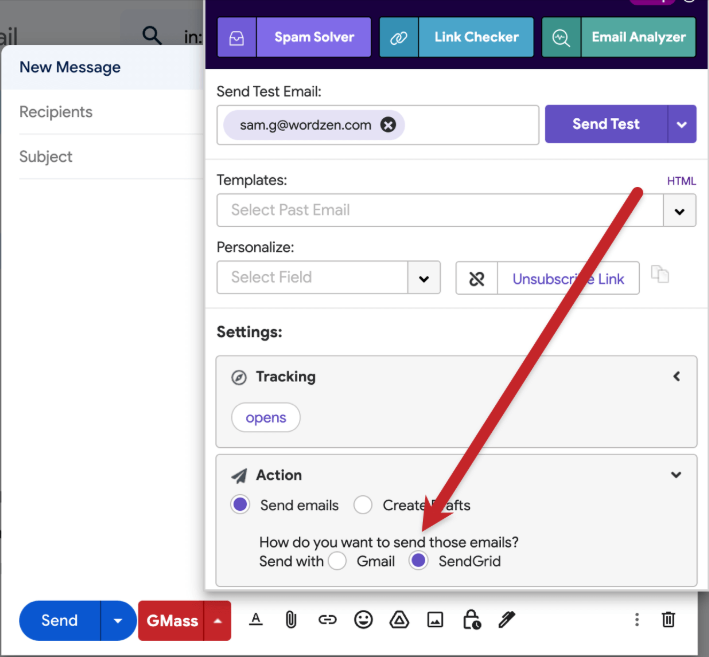Open the Send Test dropdown arrow
Screen dimensions: 709x657
tap(682, 124)
